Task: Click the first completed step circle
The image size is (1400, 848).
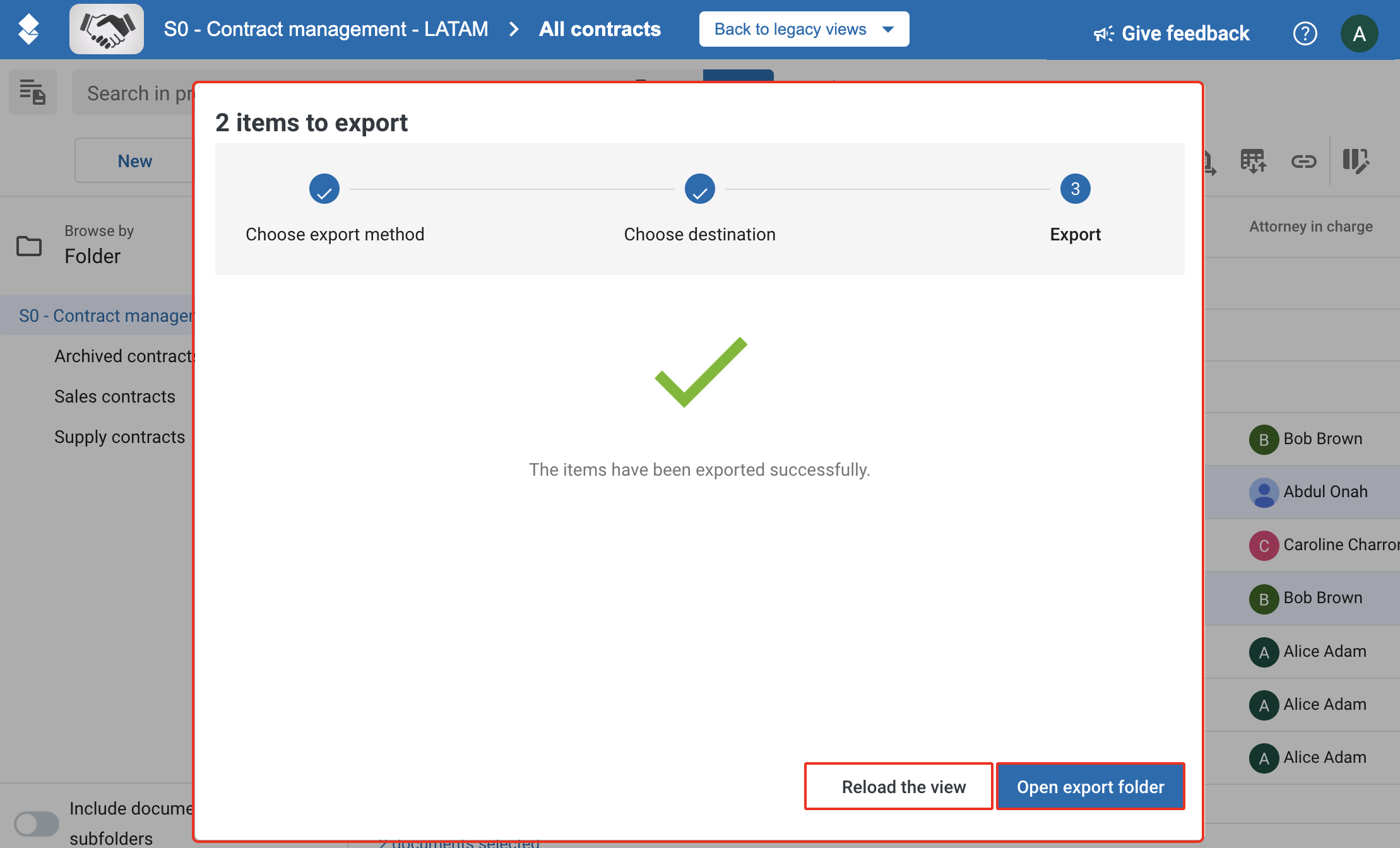Action: (x=324, y=189)
